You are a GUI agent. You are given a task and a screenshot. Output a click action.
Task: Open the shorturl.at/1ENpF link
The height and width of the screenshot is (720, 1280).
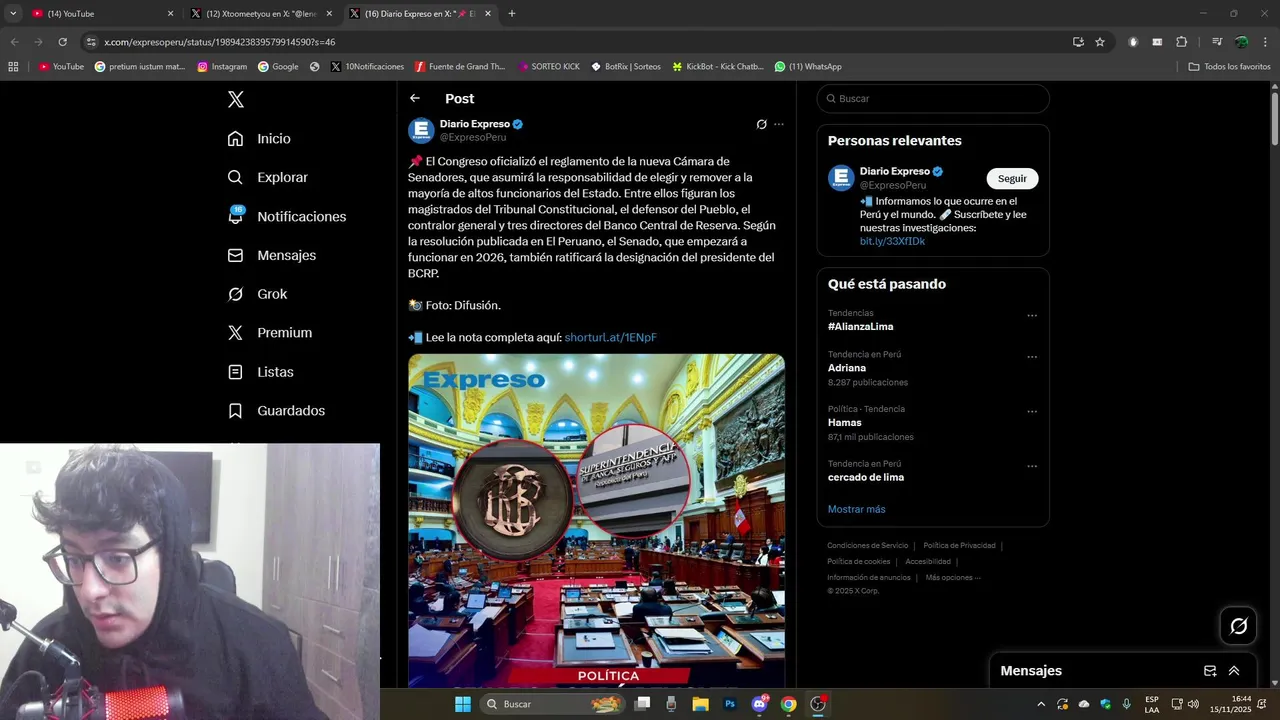(610, 338)
